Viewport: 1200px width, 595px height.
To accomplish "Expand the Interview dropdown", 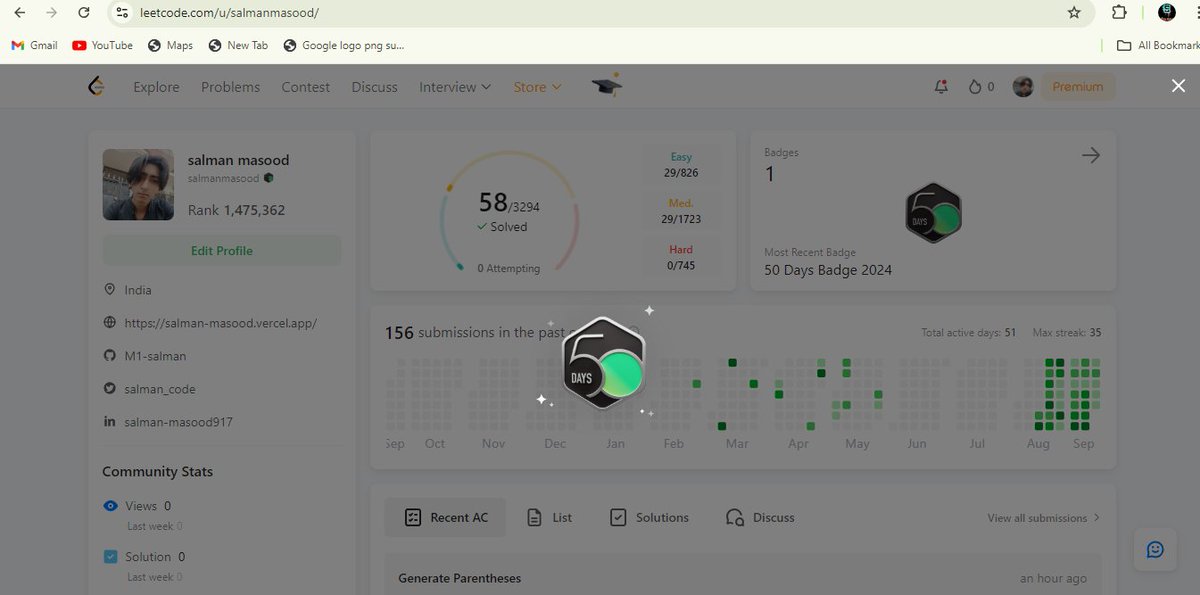I will pos(455,87).
